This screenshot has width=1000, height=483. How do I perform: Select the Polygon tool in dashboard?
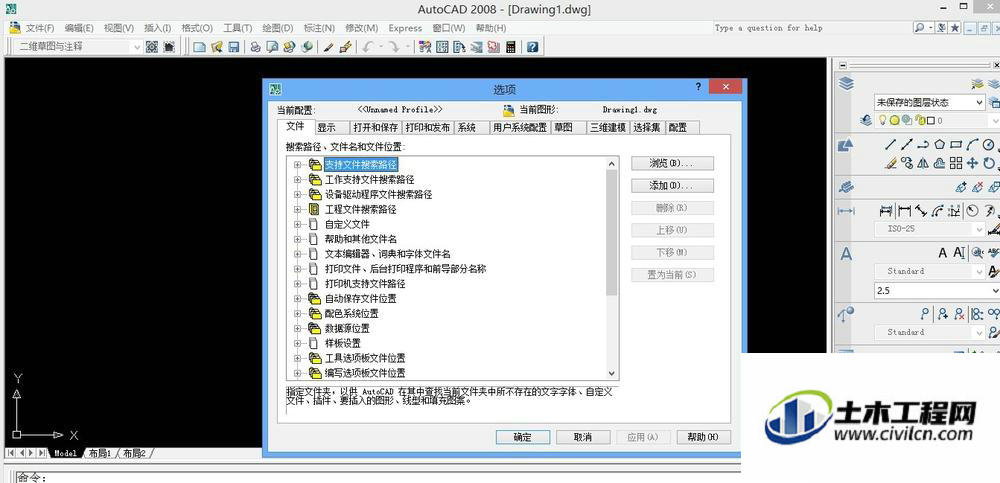point(939,144)
